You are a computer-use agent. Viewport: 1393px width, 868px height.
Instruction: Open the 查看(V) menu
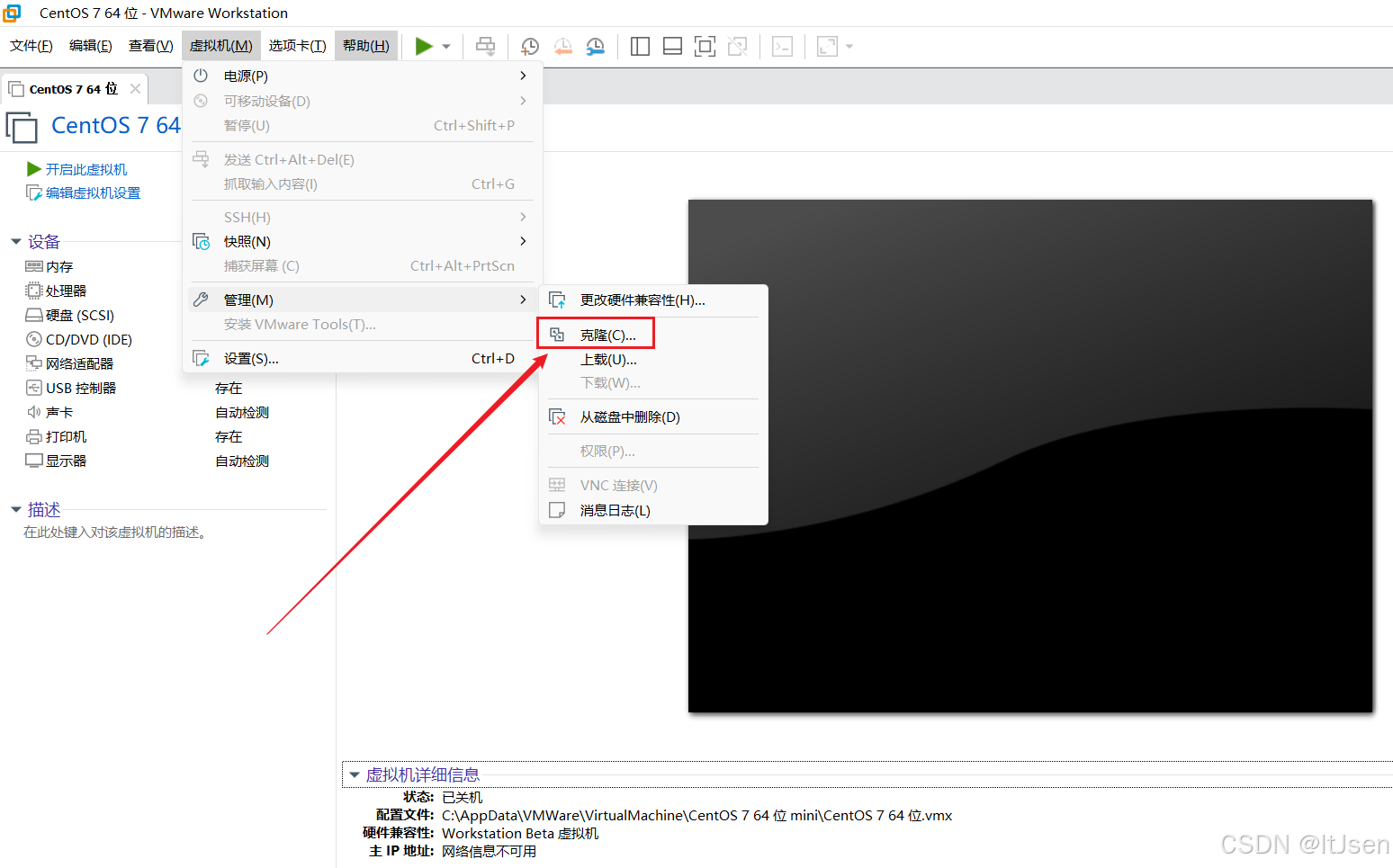tap(151, 46)
